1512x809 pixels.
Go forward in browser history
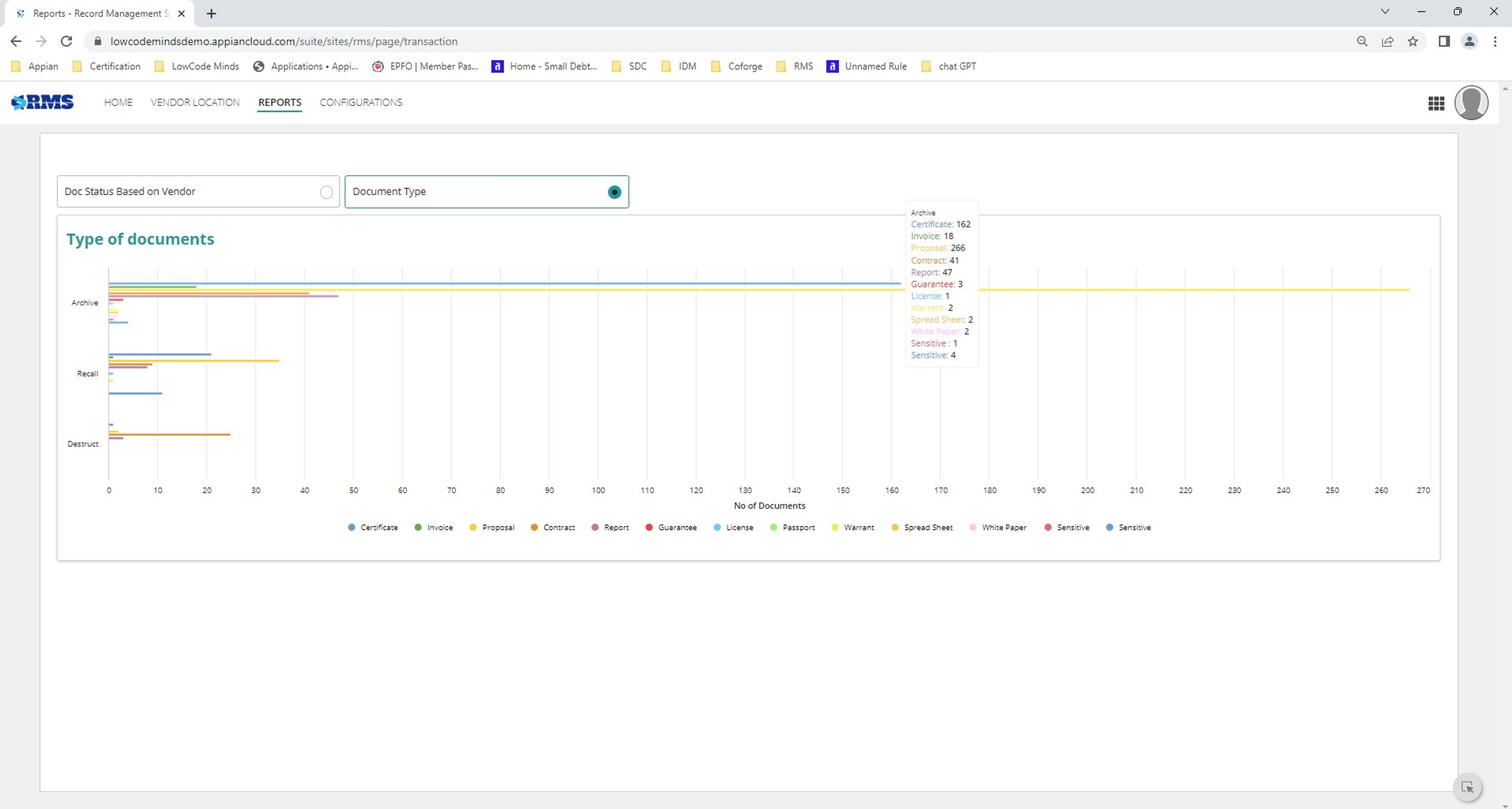(x=41, y=41)
